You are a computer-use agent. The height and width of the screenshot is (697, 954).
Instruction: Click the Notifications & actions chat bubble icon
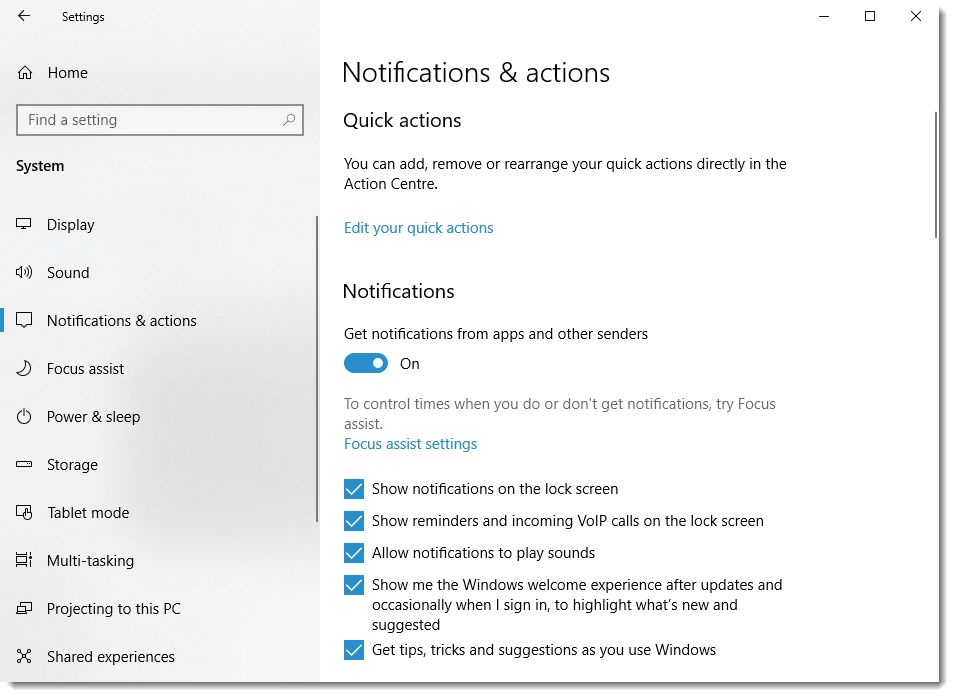pyautogui.click(x=23, y=320)
